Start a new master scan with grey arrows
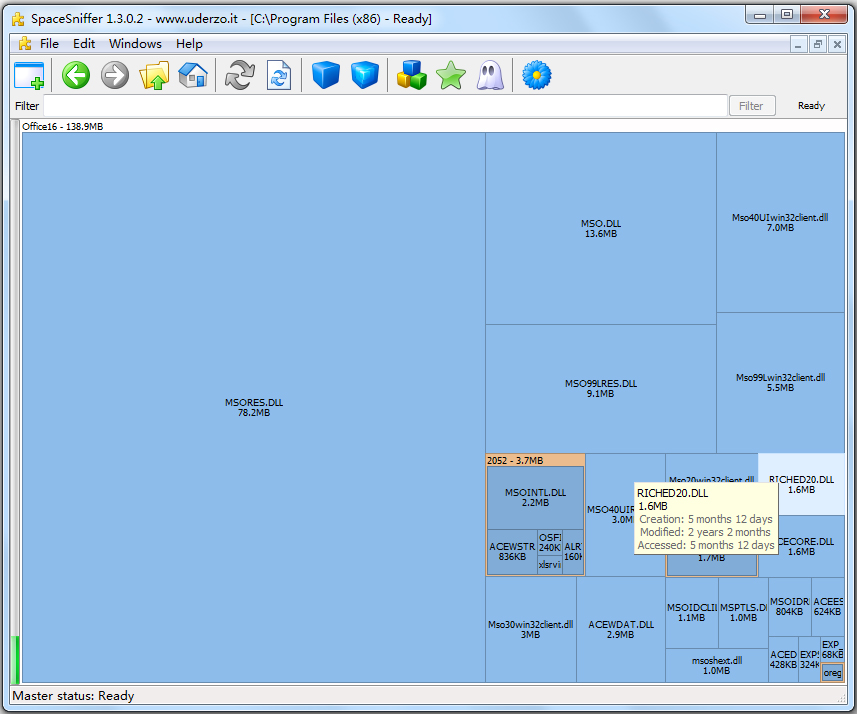 coord(240,75)
